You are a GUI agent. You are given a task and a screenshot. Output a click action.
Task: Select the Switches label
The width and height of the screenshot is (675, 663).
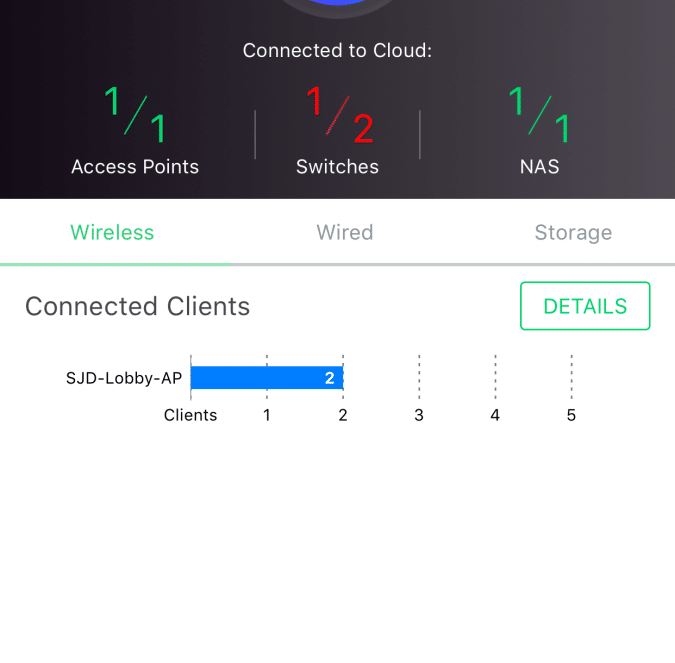pos(337,167)
